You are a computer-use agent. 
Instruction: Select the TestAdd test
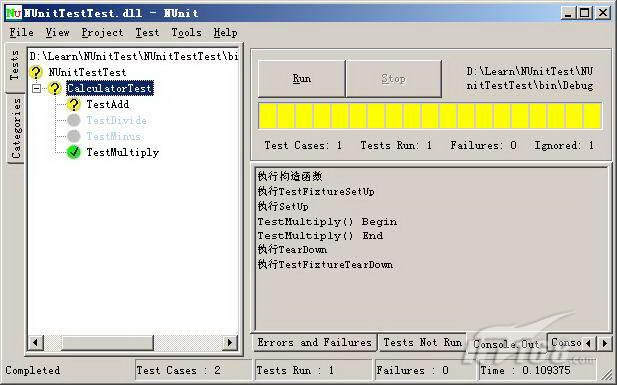click(107, 104)
